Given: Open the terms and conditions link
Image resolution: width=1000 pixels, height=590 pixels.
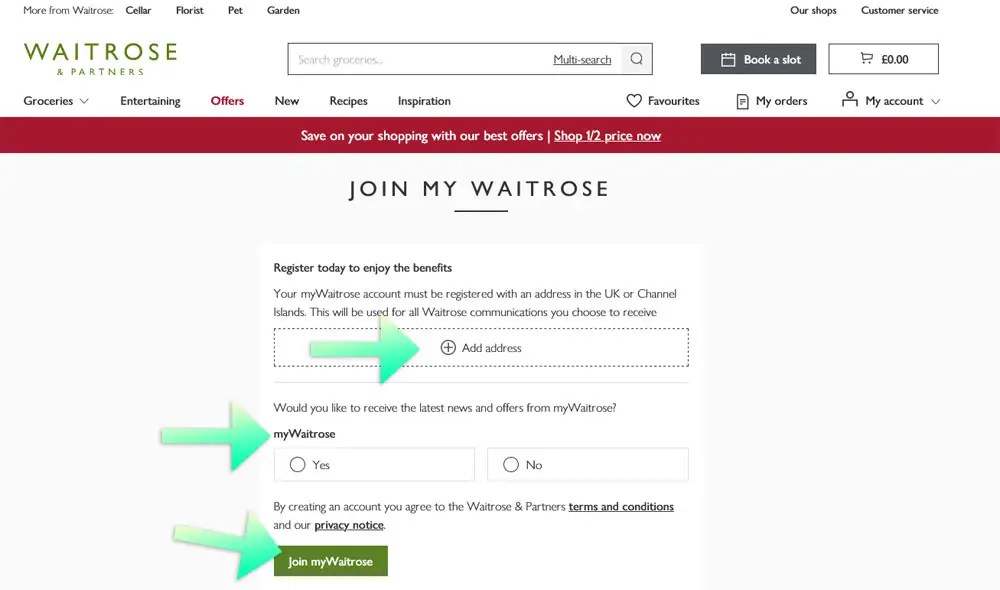Looking at the screenshot, I should tap(620, 506).
